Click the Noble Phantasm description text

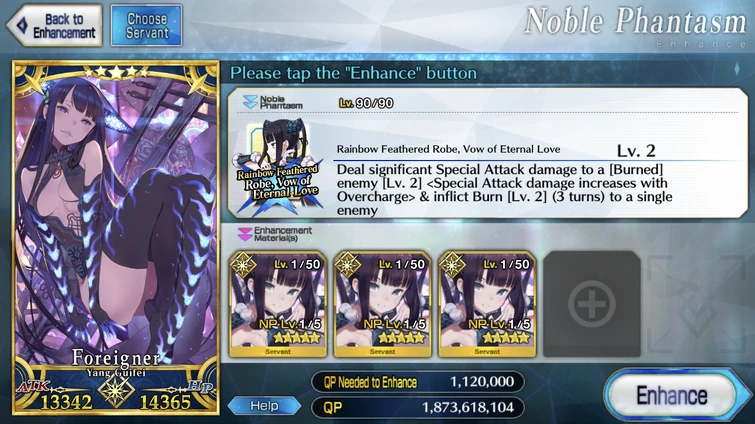(x=504, y=190)
